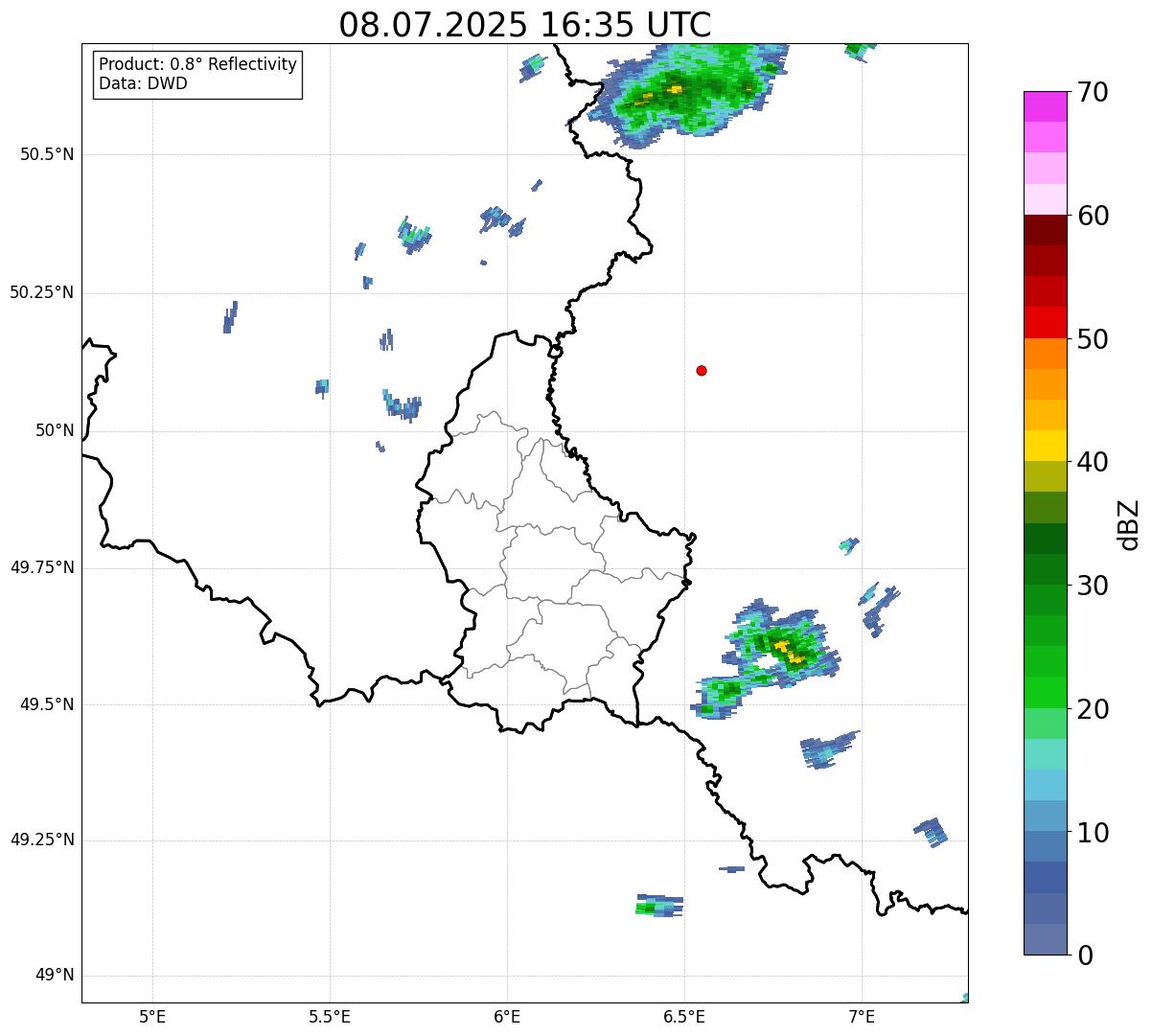The height and width of the screenshot is (1036, 1152).
Task: Click the 49.75°N latitude label
Action: [x=42, y=567]
